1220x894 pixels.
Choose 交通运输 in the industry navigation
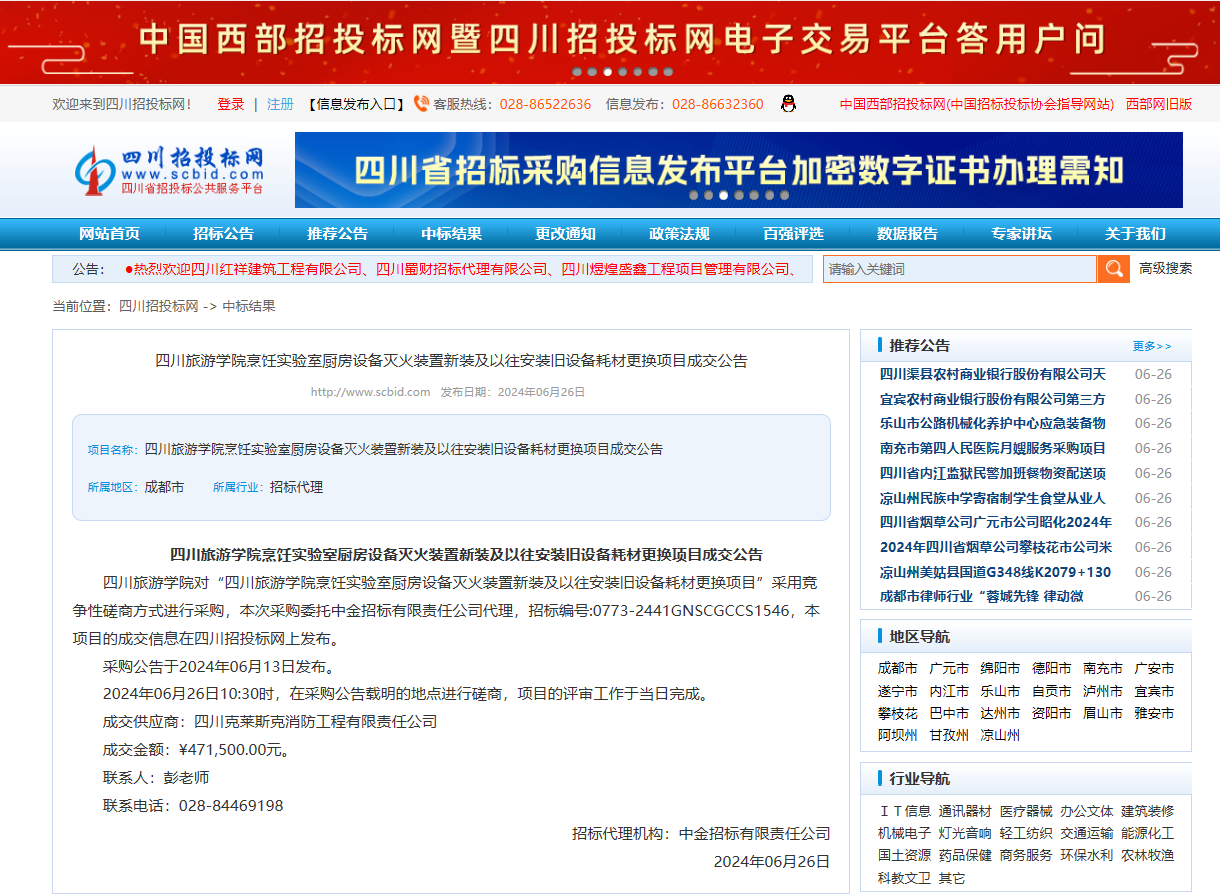tap(1087, 833)
